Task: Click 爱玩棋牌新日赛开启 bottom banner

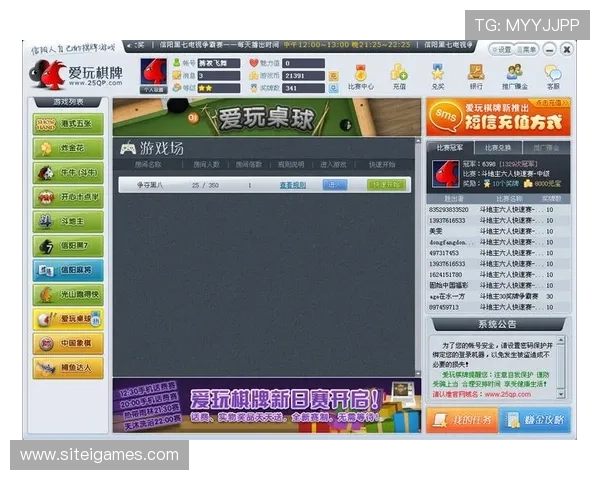Action: pos(267,406)
